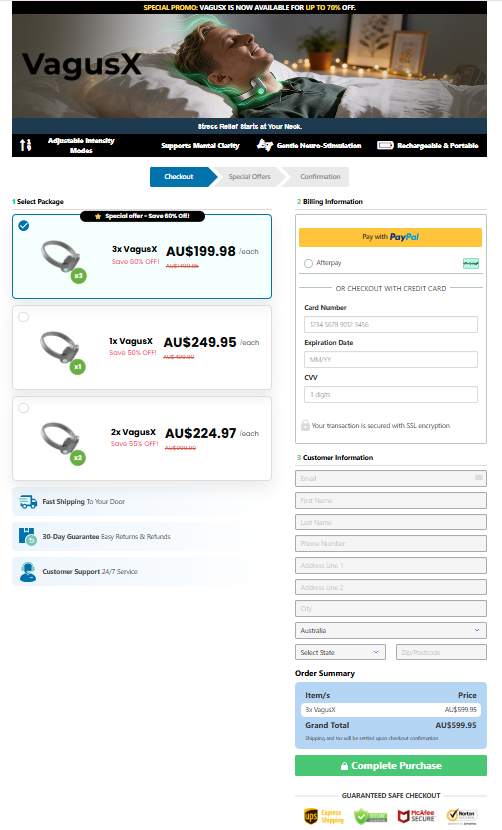Select the 2x VagusX package radio

click(23, 408)
